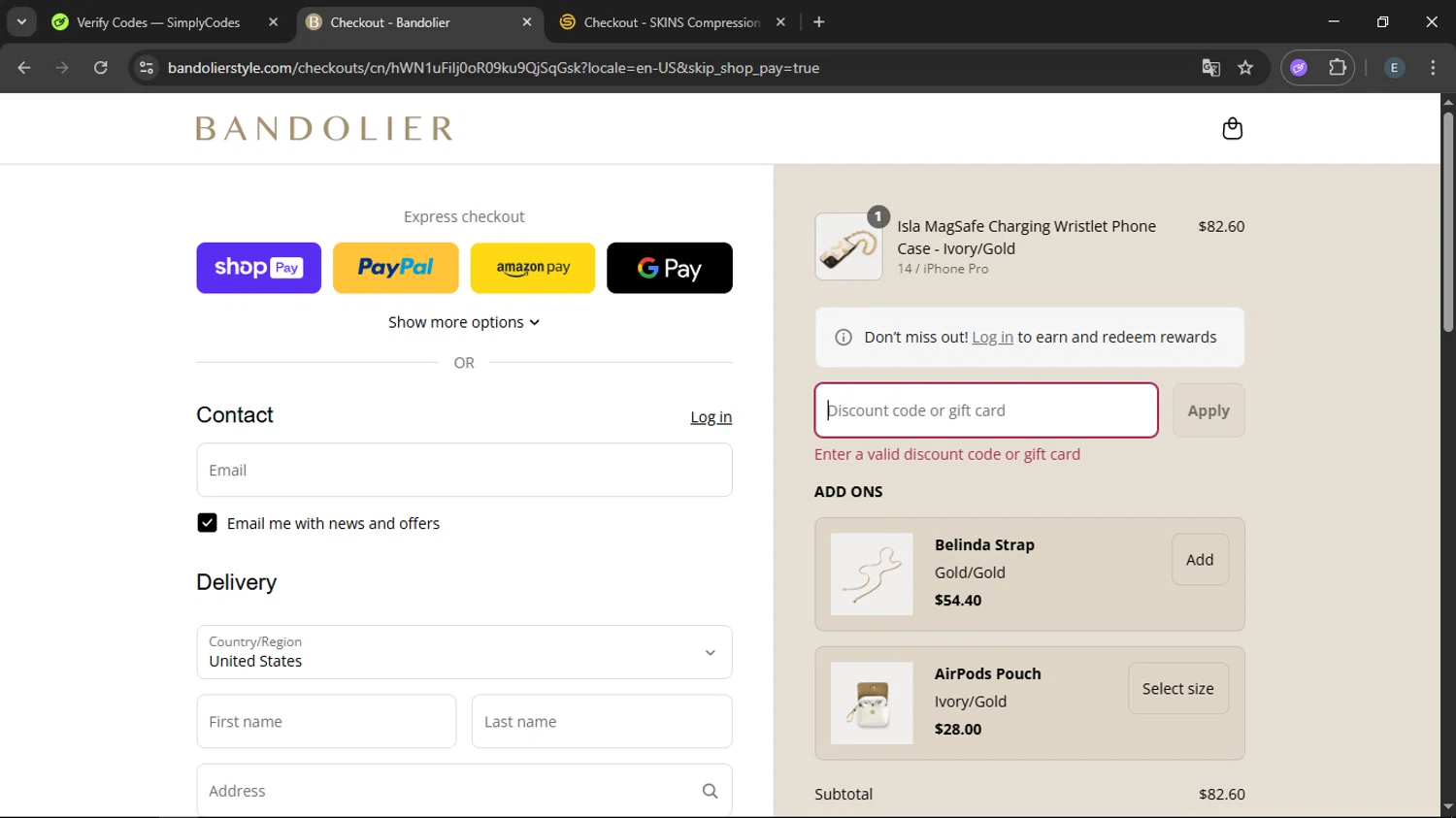Click the AirPods Pouch price $28.00

(958, 730)
